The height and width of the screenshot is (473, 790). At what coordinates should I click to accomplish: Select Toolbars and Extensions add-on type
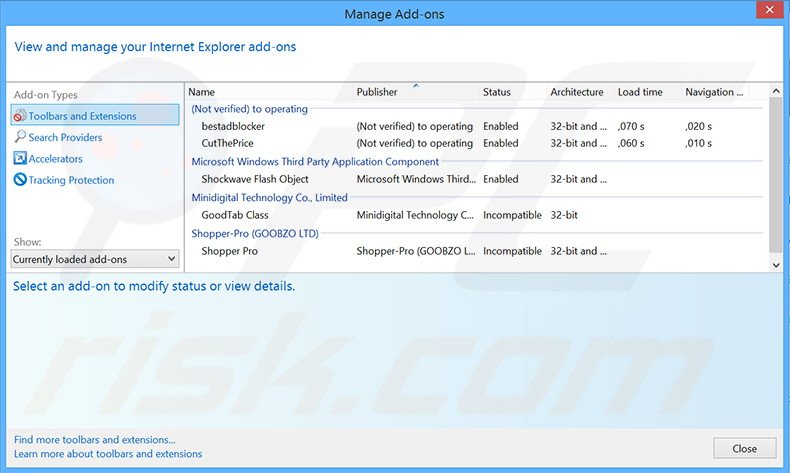(95, 115)
